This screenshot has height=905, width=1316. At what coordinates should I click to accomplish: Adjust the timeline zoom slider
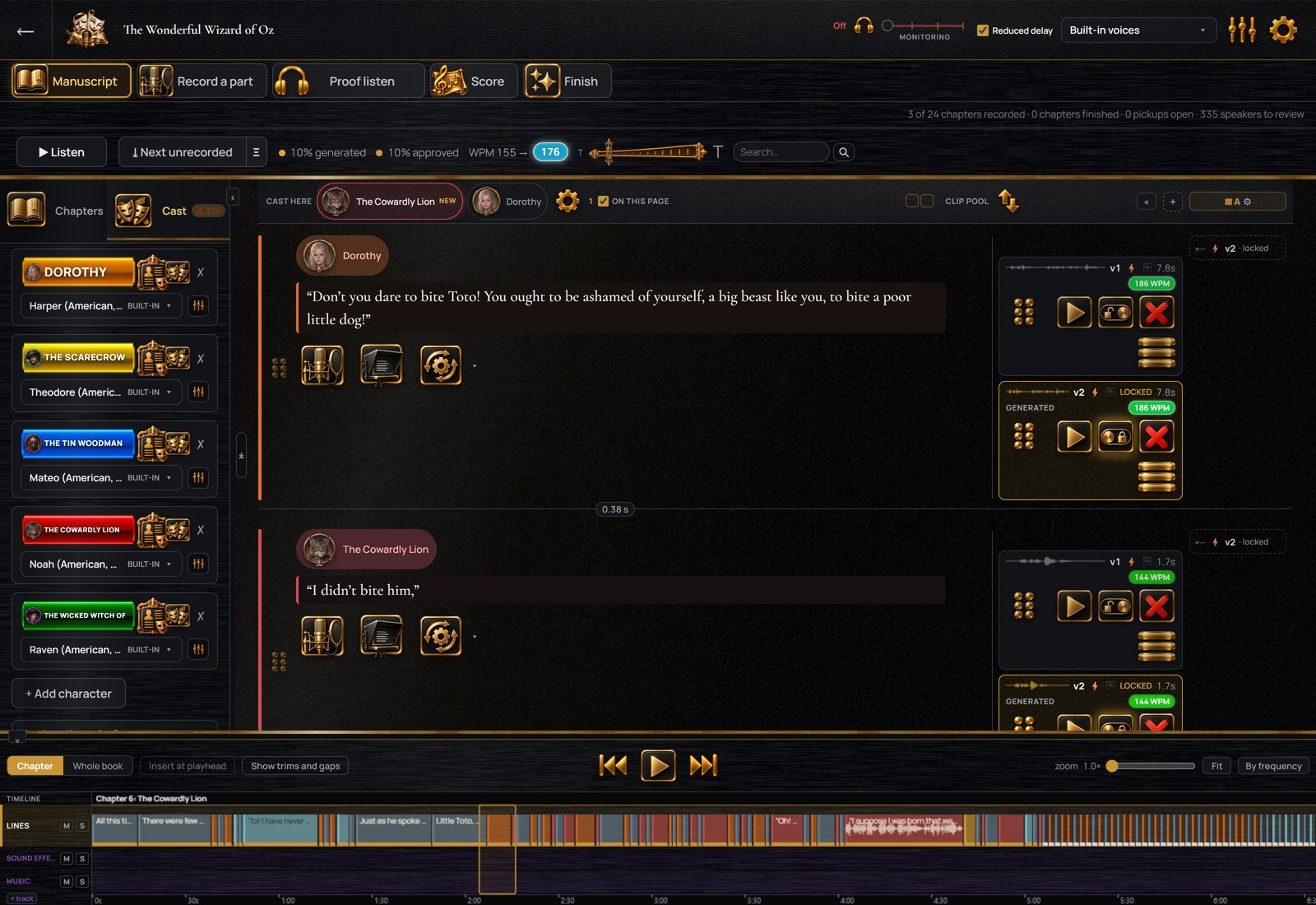coord(1150,766)
